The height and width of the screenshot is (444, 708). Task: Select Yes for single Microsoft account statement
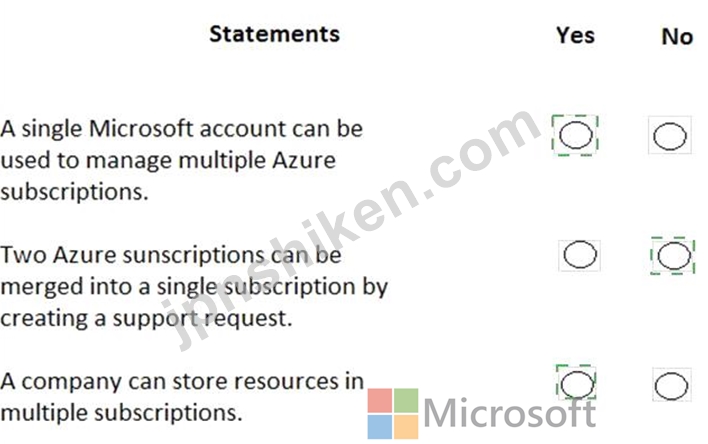[575, 135]
